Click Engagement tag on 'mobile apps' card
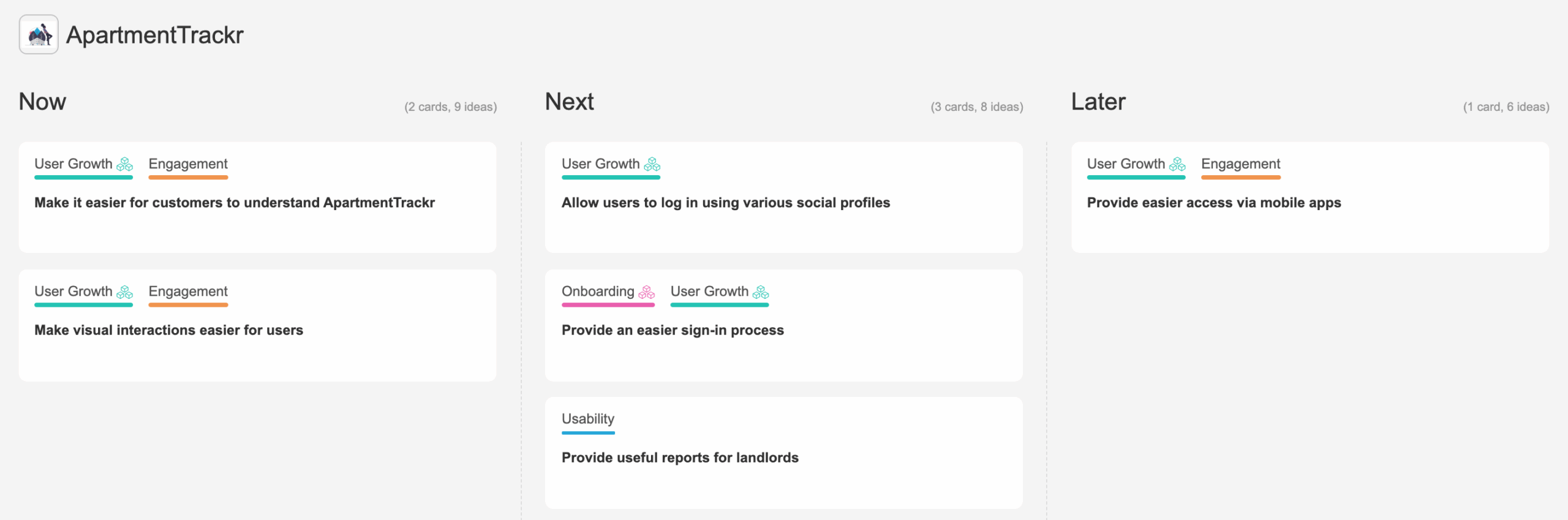This screenshot has height=520, width=1568. click(x=1240, y=164)
